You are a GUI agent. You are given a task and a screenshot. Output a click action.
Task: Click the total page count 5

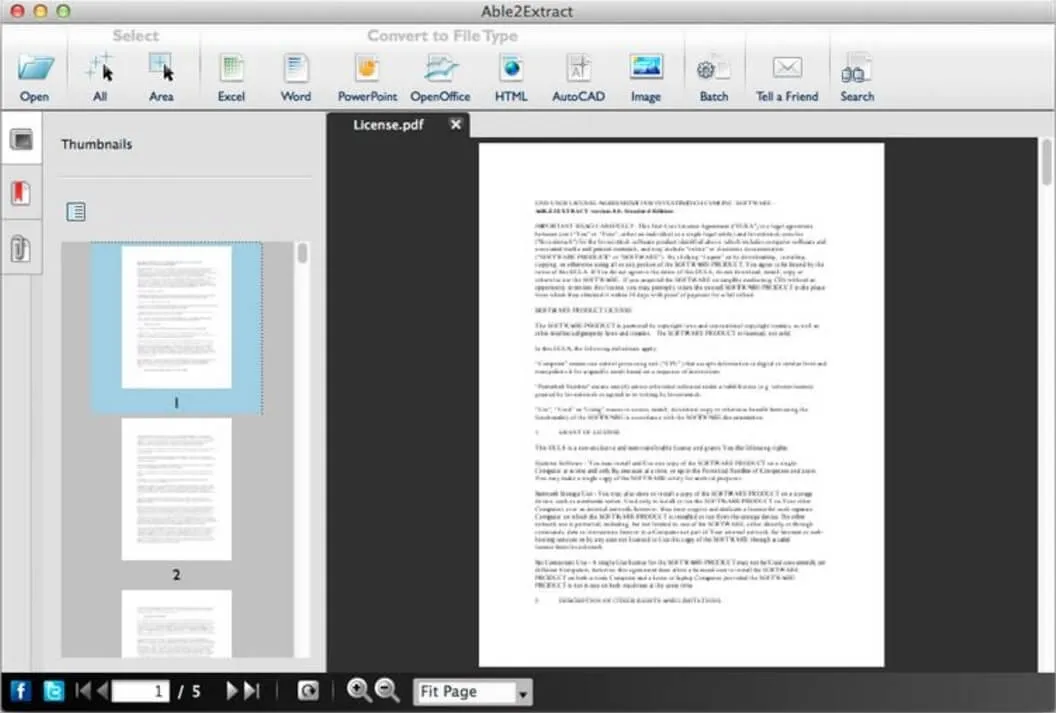point(196,691)
